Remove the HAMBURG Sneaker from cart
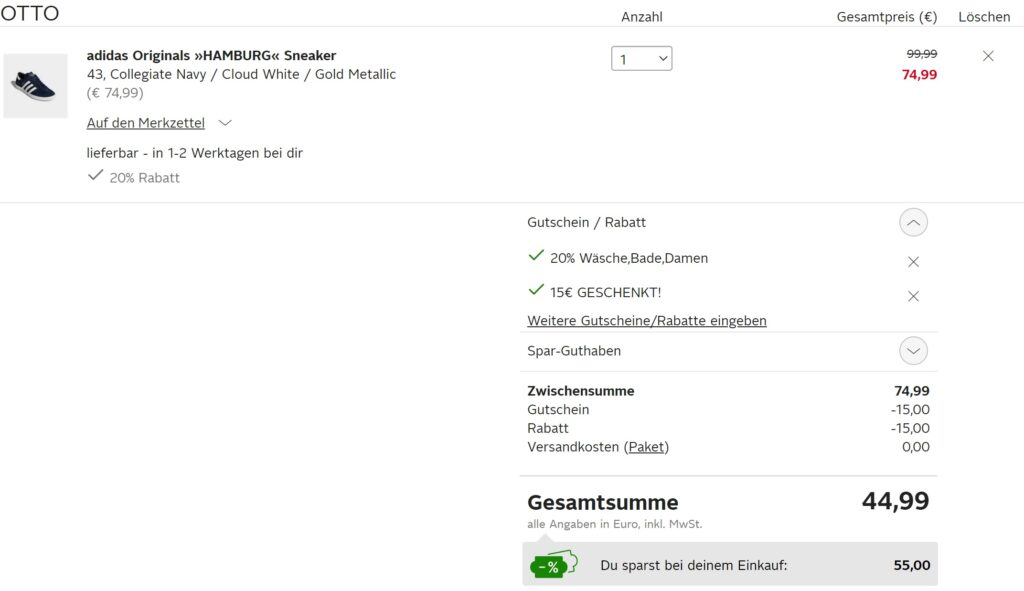 coord(987,56)
